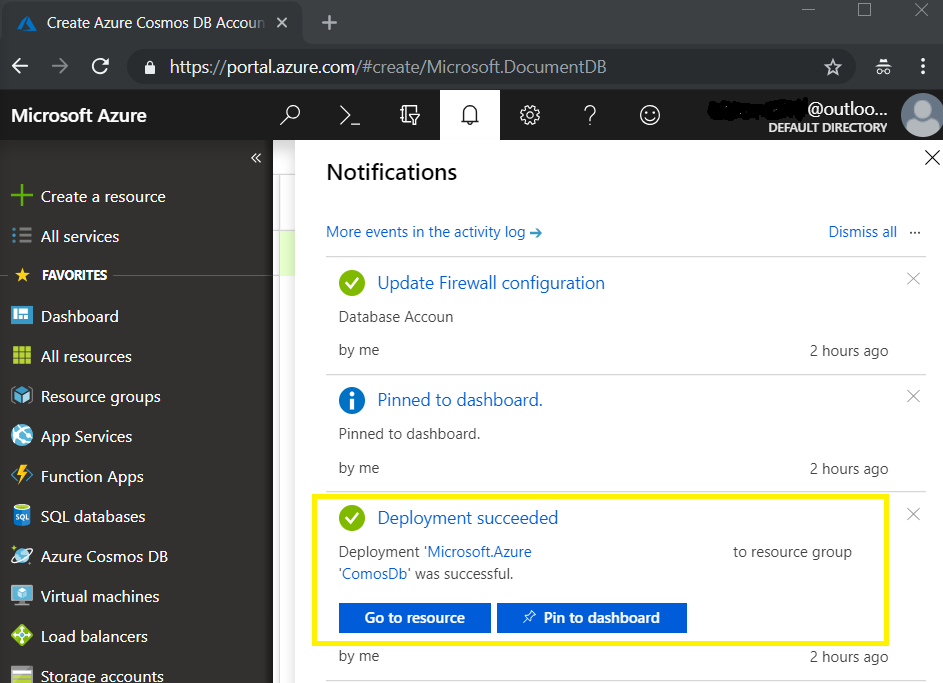Dismiss the Pinned to dashboard notification

pyautogui.click(x=913, y=396)
